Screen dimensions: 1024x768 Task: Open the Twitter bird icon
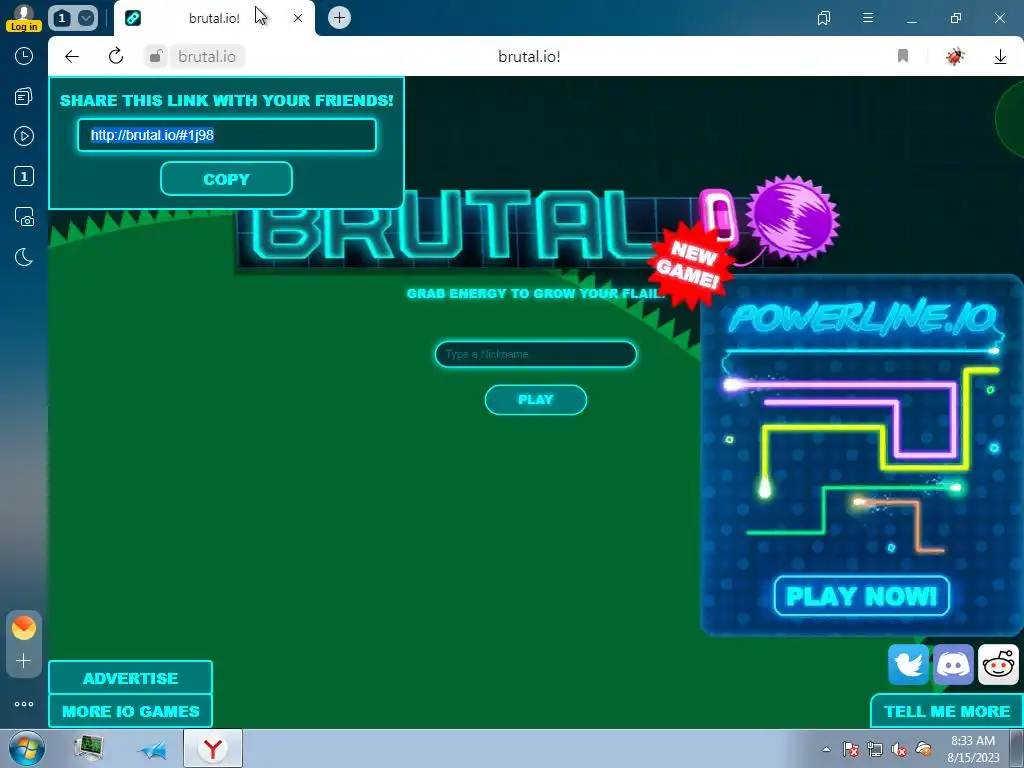click(x=908, y=665)
